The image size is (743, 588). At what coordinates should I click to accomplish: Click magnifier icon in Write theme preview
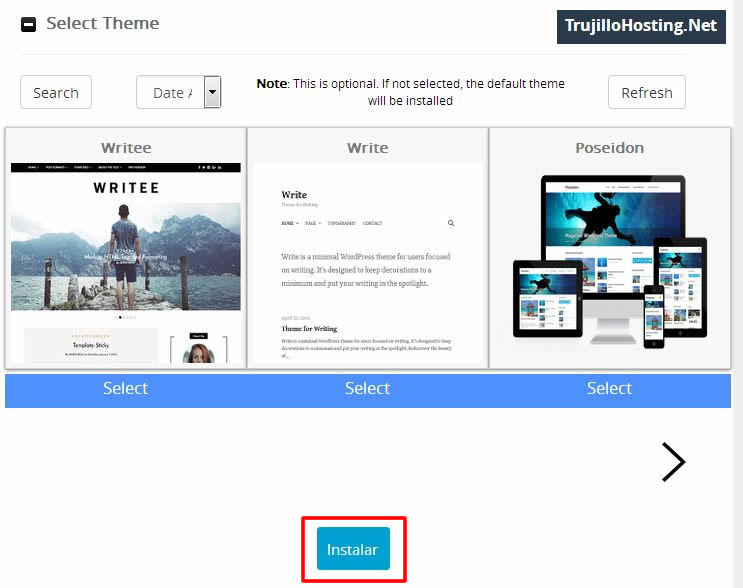[x=451, y=223]
